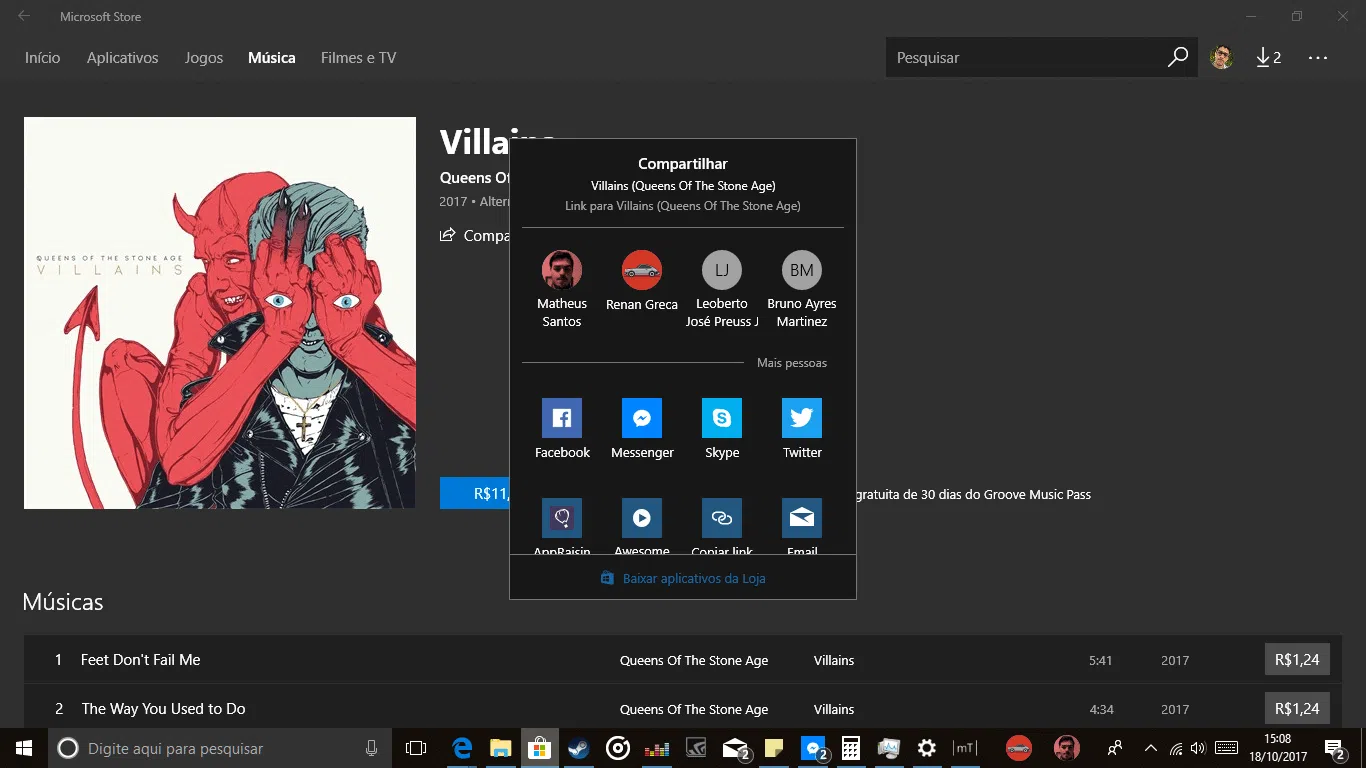
Task: Open Messenger from the taskbar
Action: point(815,748)
